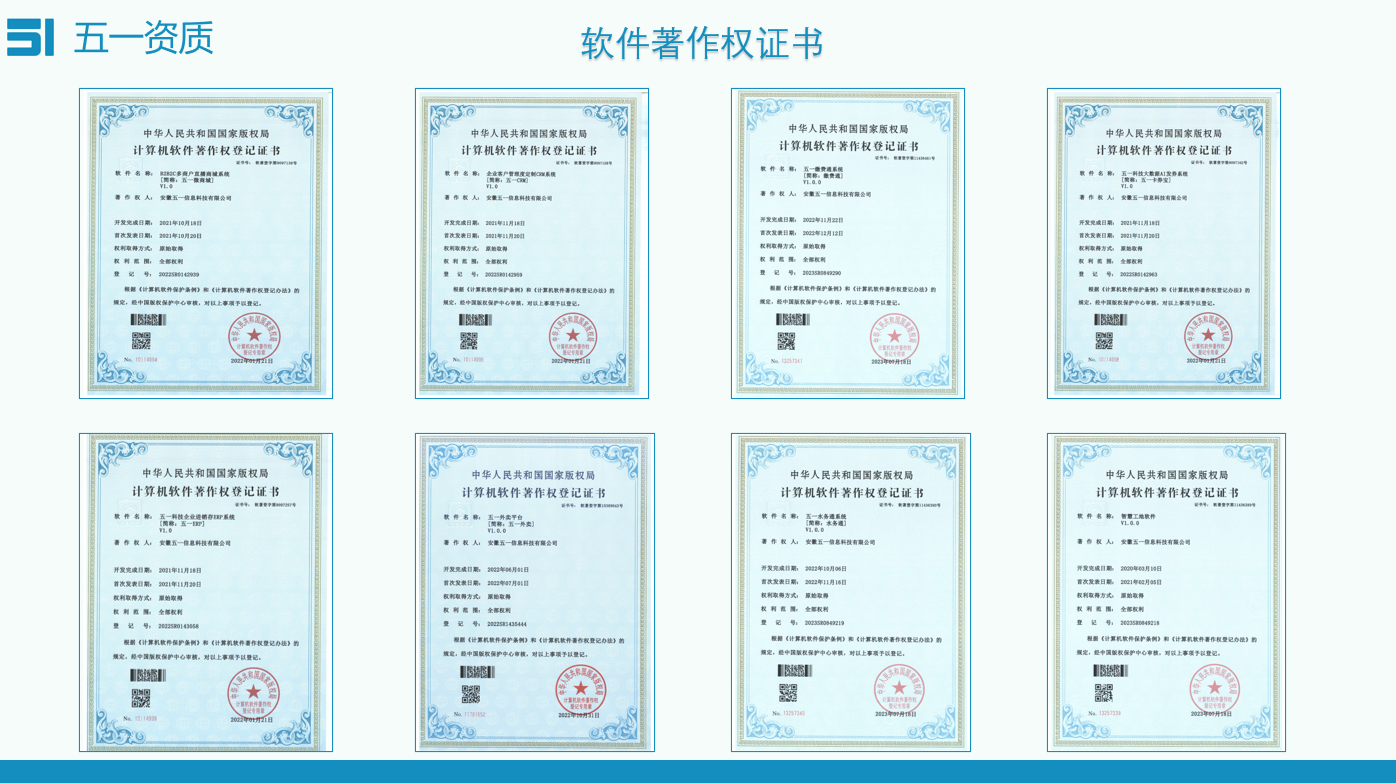The image size is (1396, 783).
Task: Click the 五一资质 header text
Action: point(143,38)
